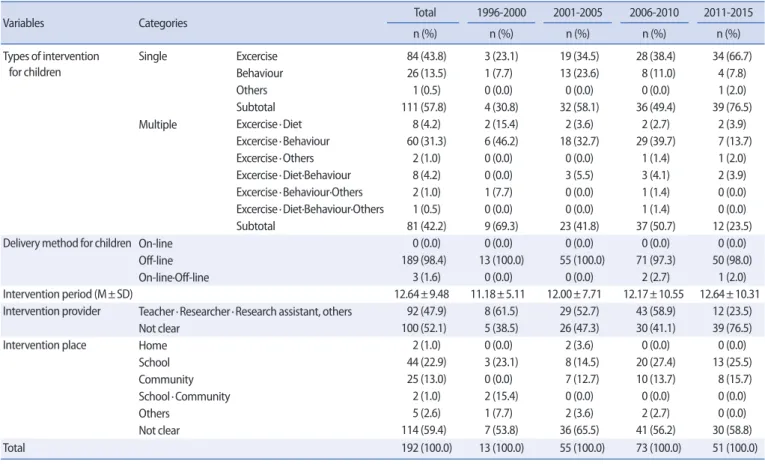The image size is (765, 464).
Task: Select the '73 (100.0)' total for 2006-2010
Action: [658, 448]
